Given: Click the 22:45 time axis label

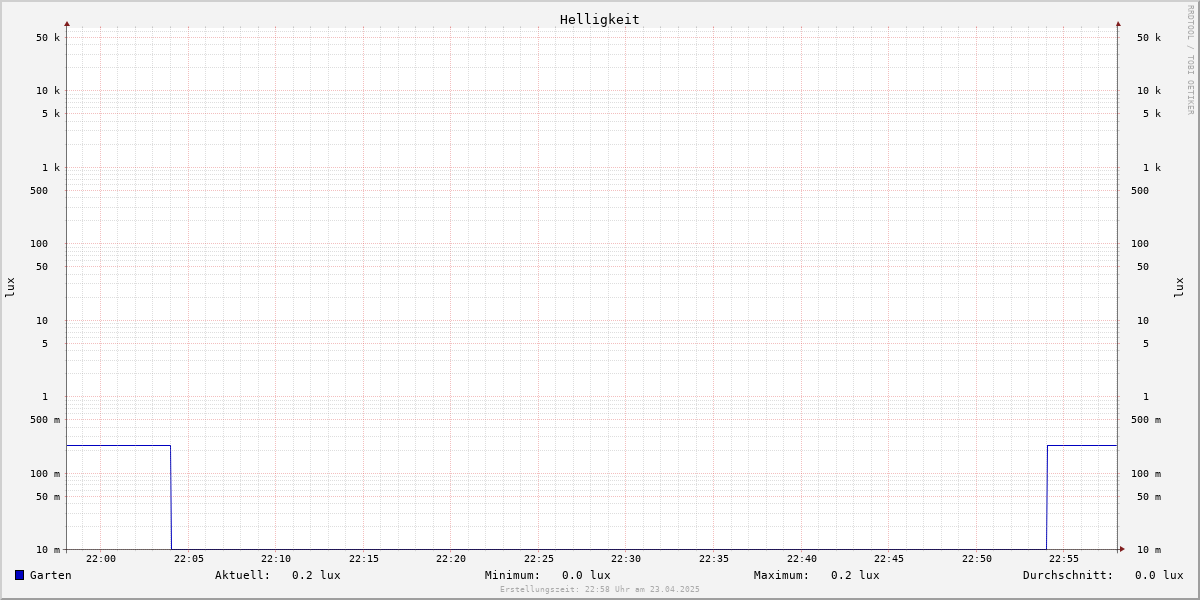Looking at the screenshot, I should click(889, 559).
